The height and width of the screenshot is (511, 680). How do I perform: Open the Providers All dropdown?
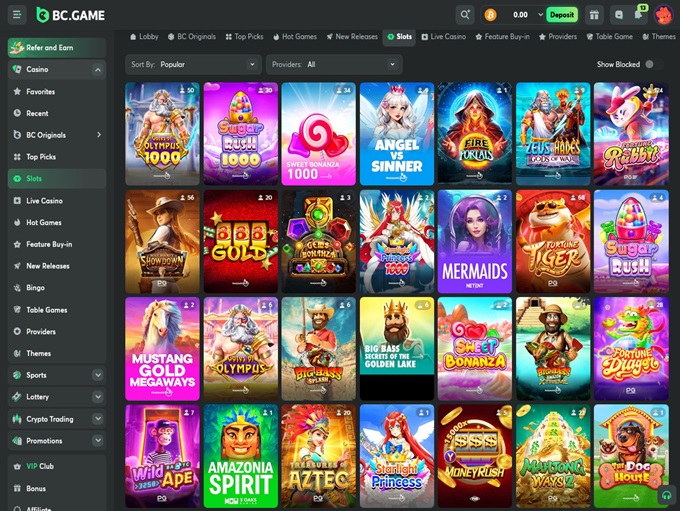[x=335, y=64]
